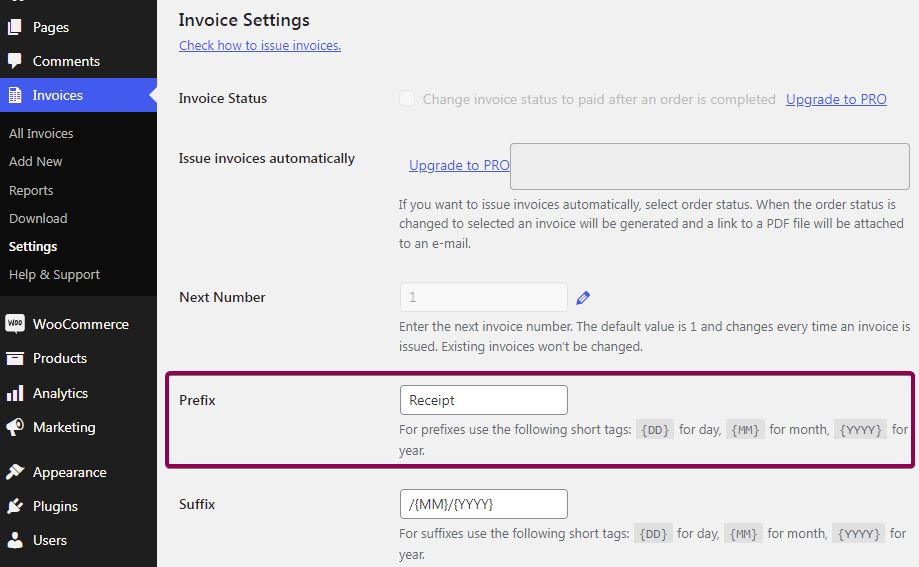919x567 pixels.
Task: Click the Prefix label
Action: coord(198,400)
